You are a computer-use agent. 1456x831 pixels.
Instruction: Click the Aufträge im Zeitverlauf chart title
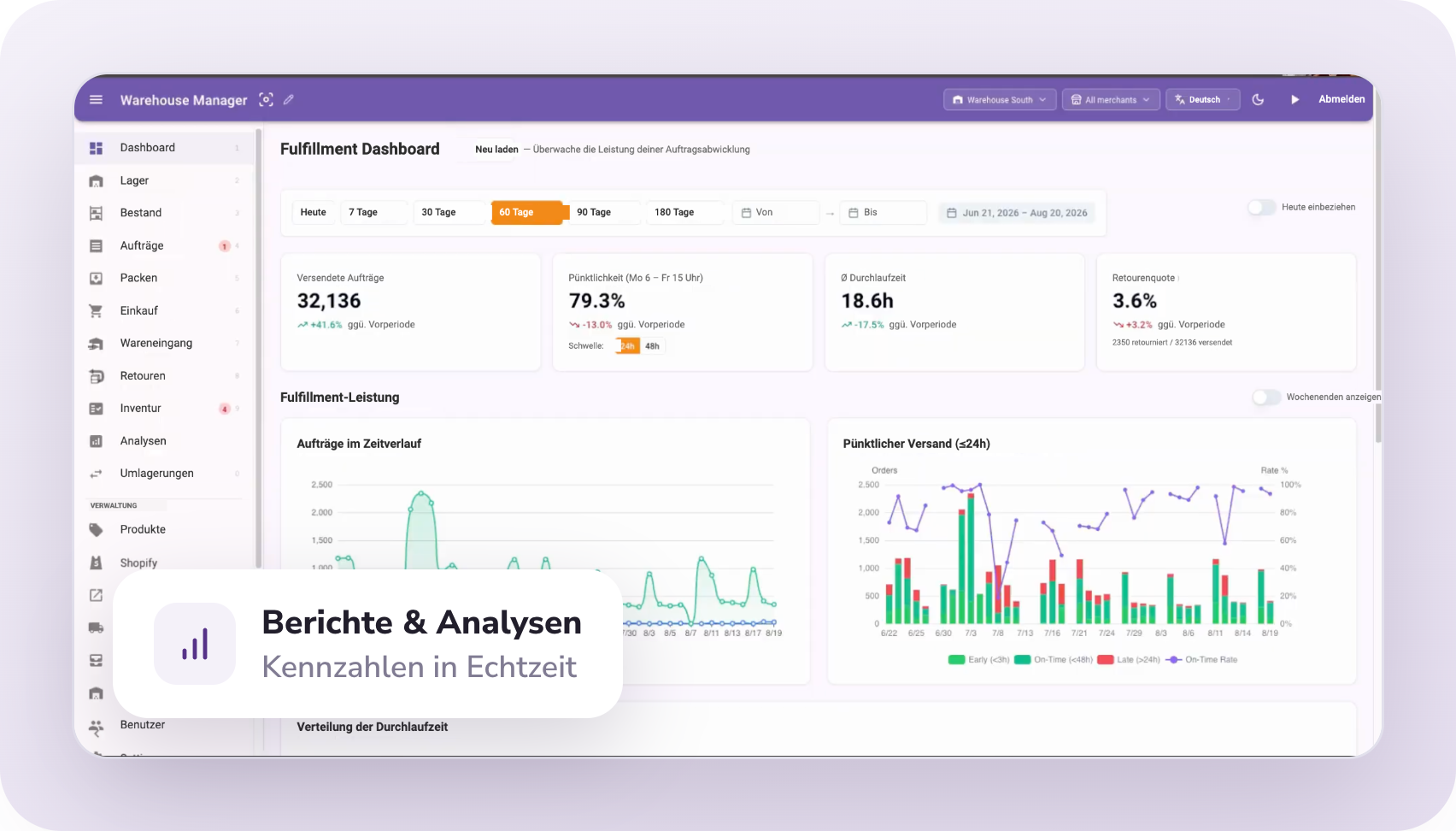pyautogui.click(x=359, y=444)
